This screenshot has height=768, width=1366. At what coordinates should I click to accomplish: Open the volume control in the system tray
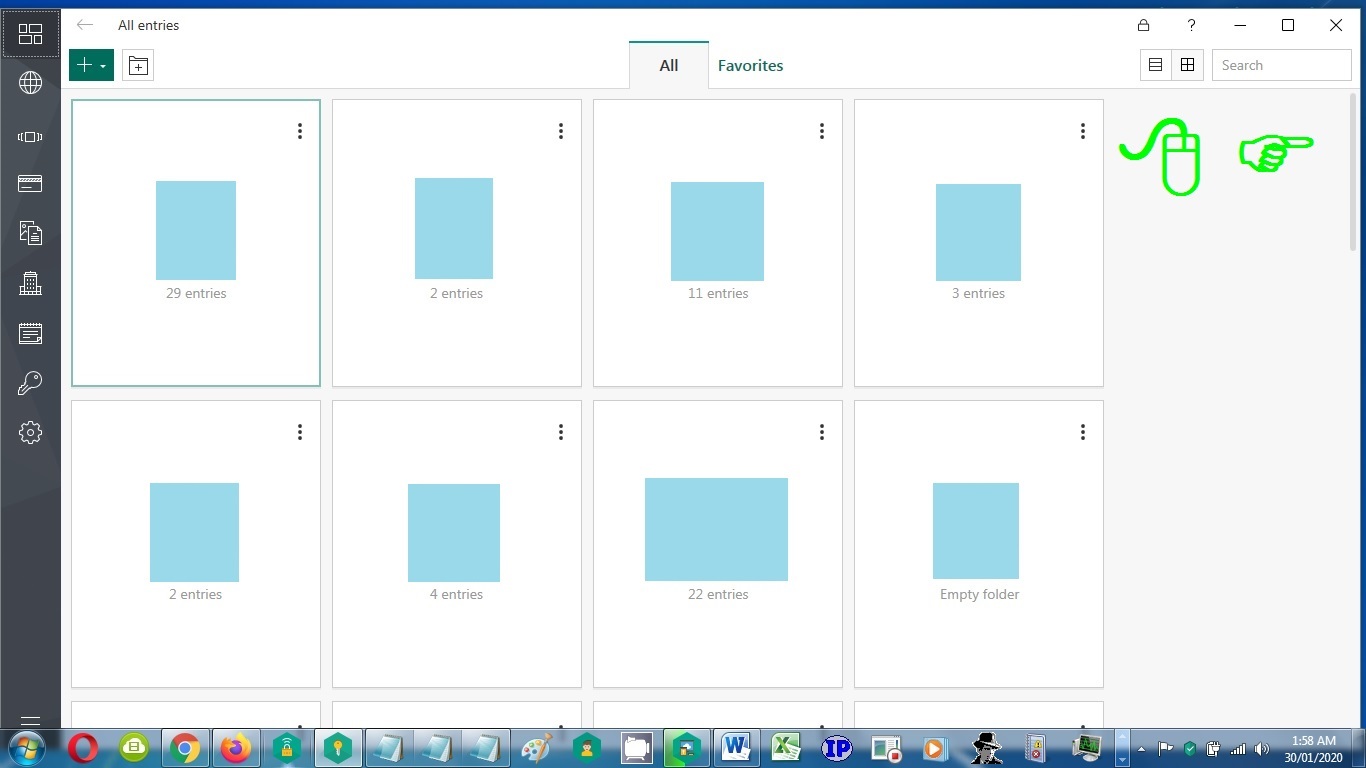click(1261, 748)
